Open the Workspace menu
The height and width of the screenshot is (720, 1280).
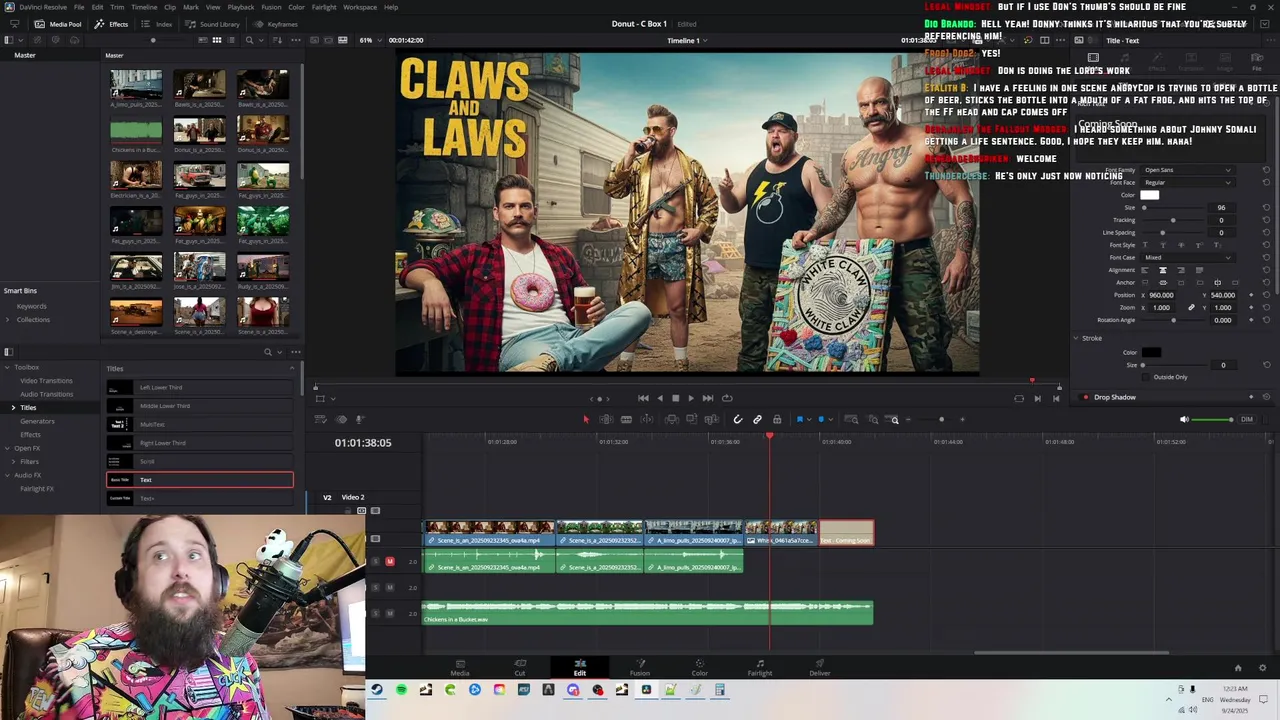pyautogui.click(x=360, y=7)
